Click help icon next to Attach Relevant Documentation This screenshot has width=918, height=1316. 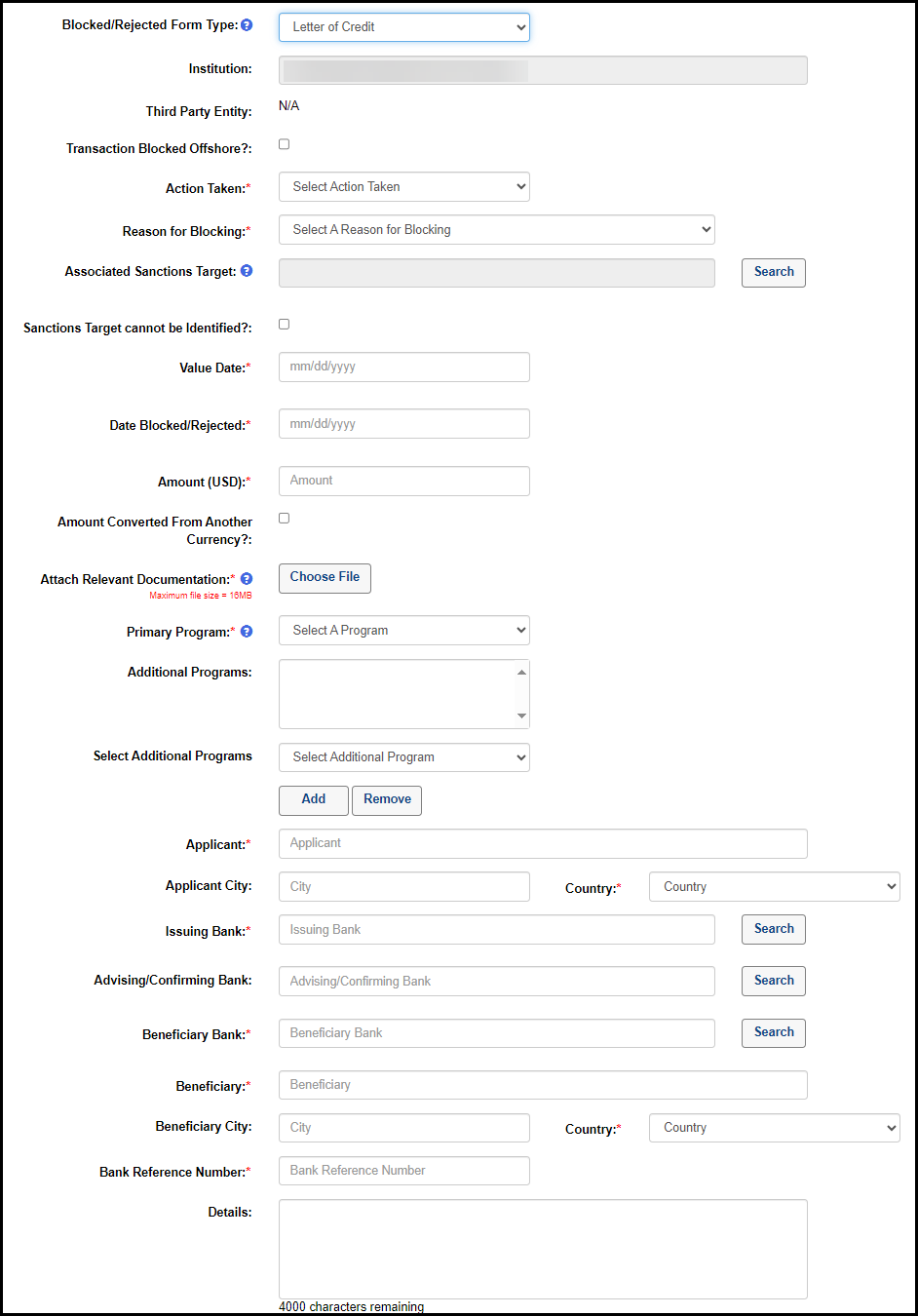pyautogui.click(x=247, y=579)
